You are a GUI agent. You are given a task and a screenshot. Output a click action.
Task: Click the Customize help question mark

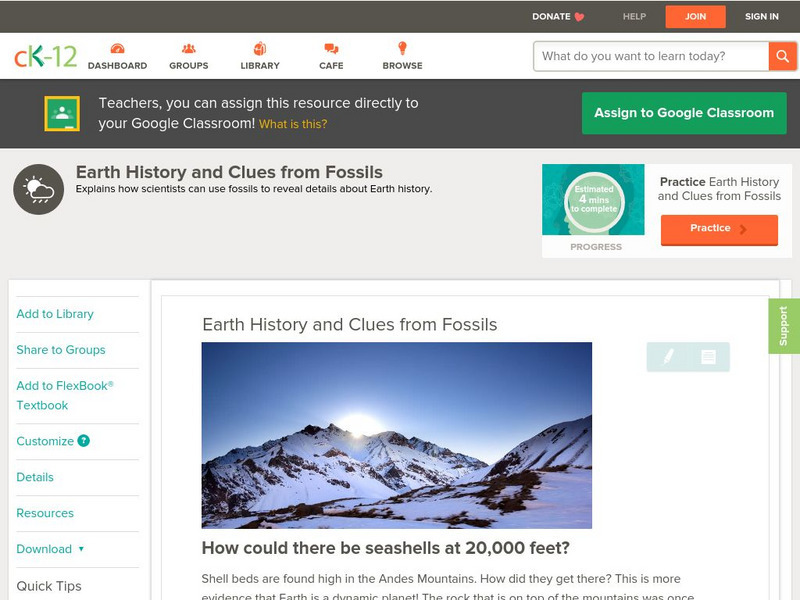point(84,441)
